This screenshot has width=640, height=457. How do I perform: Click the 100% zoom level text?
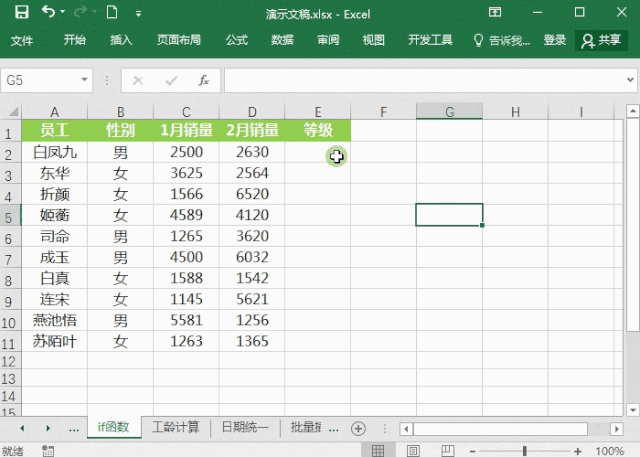point(609,451)
